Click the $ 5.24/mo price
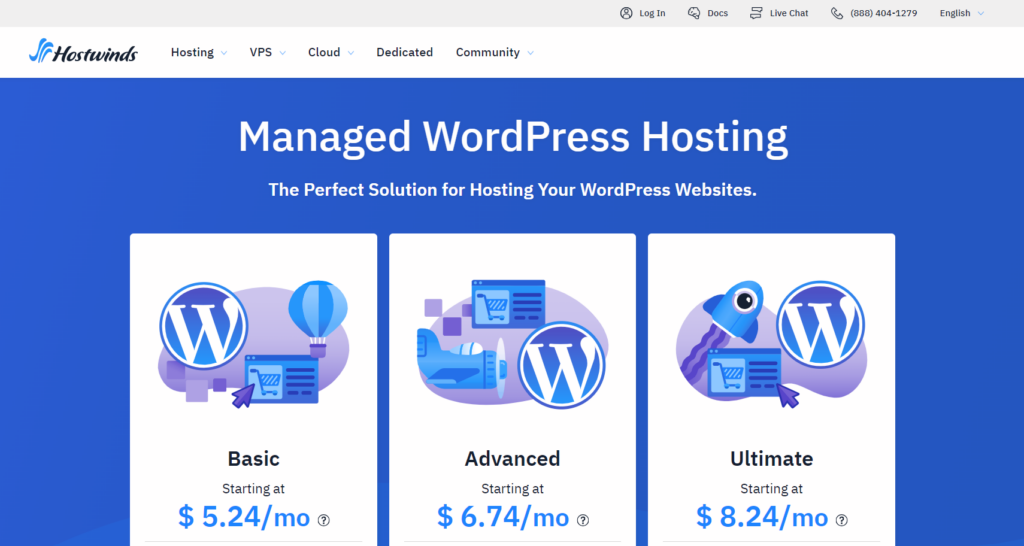This screenshot has width=1024, height=546. tap(244, 517)
